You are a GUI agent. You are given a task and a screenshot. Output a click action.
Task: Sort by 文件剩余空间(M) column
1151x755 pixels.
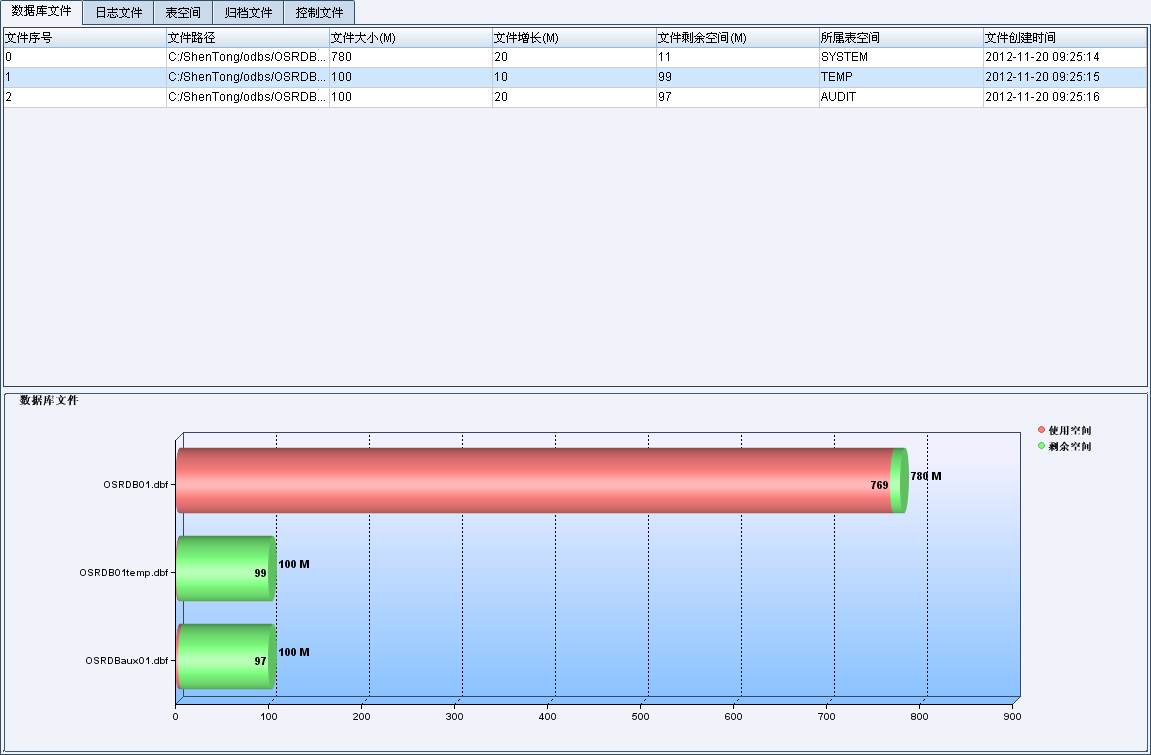click(736, 38)
